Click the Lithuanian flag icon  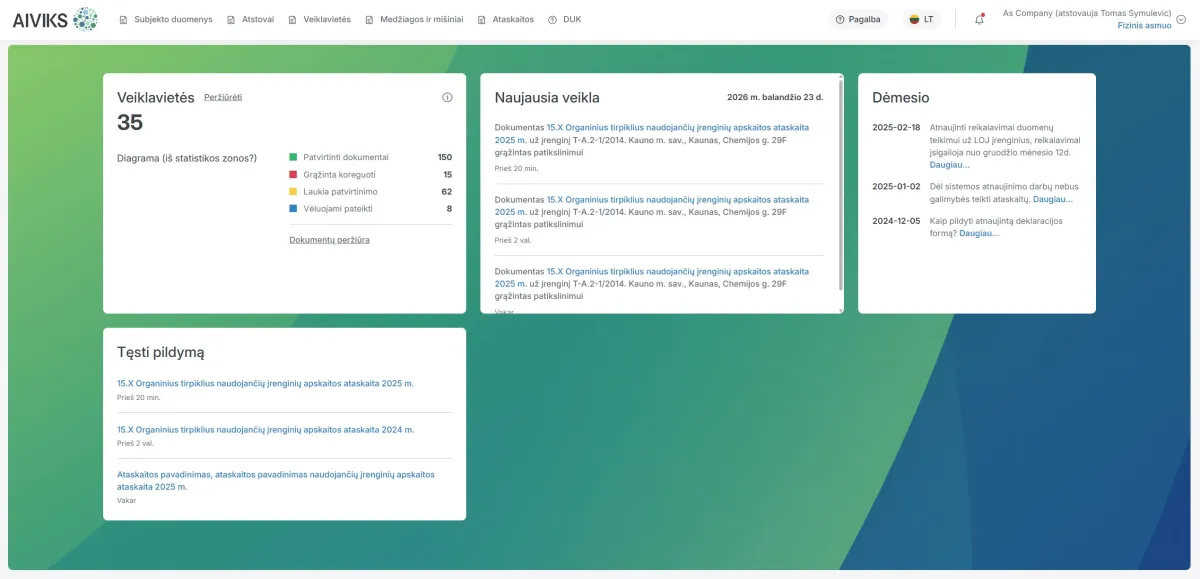click(913, 19)
